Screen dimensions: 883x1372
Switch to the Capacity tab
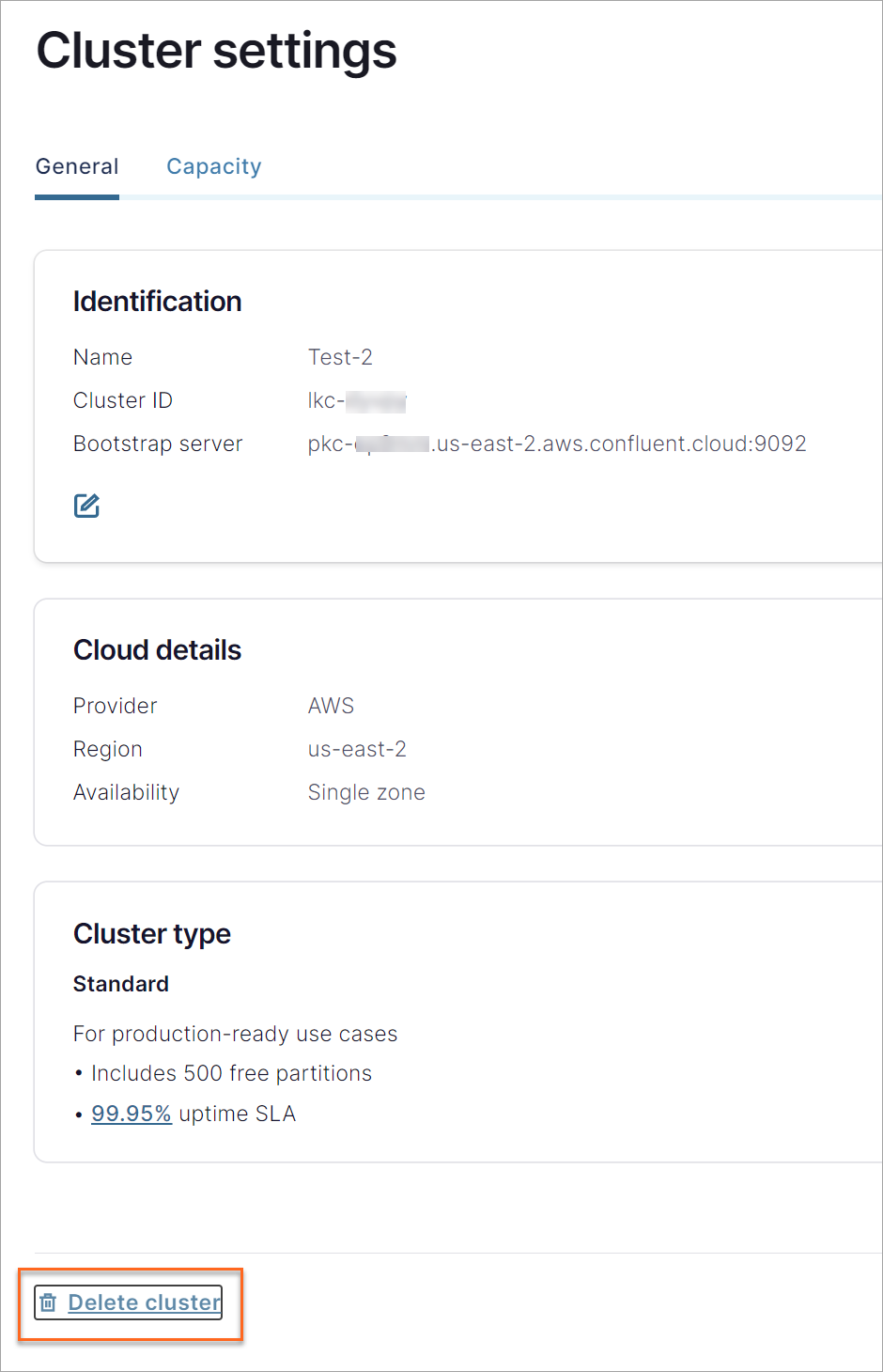pyautogui.click(x=213, y=166)
